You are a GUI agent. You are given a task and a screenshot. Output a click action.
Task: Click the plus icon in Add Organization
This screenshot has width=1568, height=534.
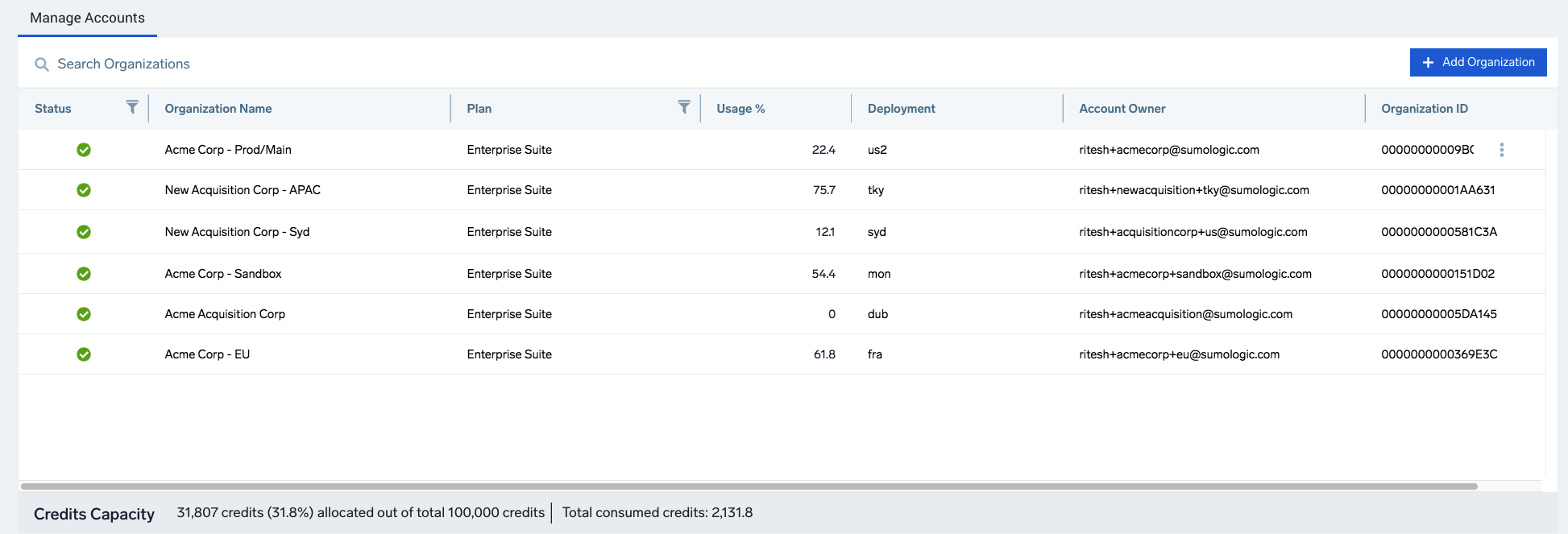[1428, 63]
